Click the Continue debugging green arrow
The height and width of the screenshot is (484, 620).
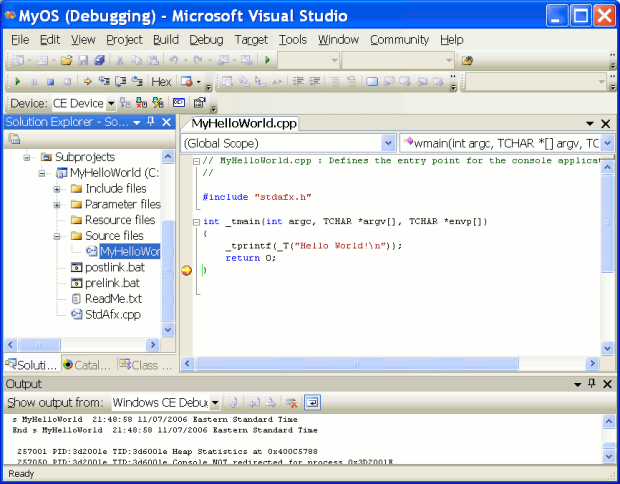click(x=17, y=81)
